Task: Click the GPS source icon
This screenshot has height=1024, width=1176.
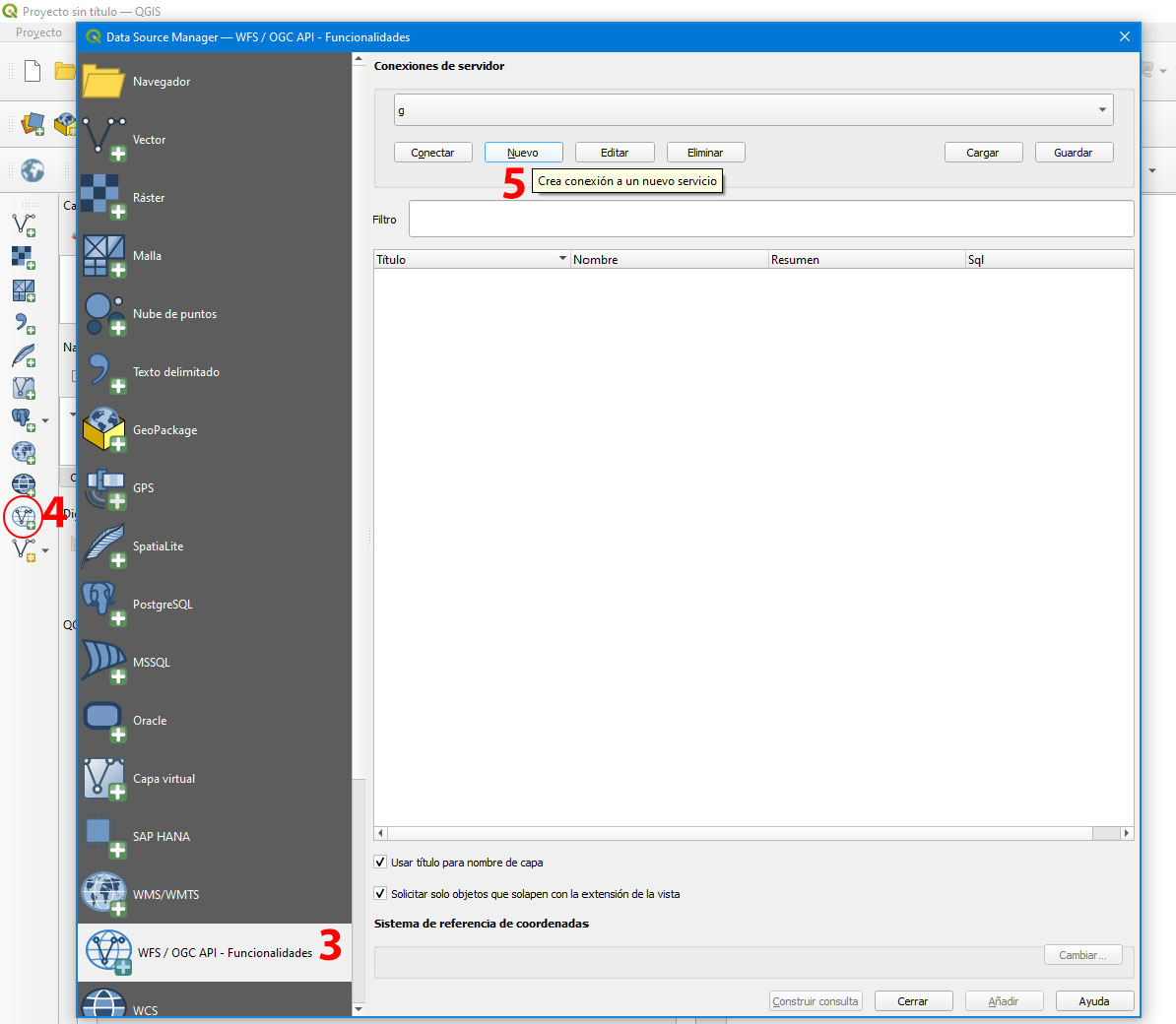Action: point(104,488)
